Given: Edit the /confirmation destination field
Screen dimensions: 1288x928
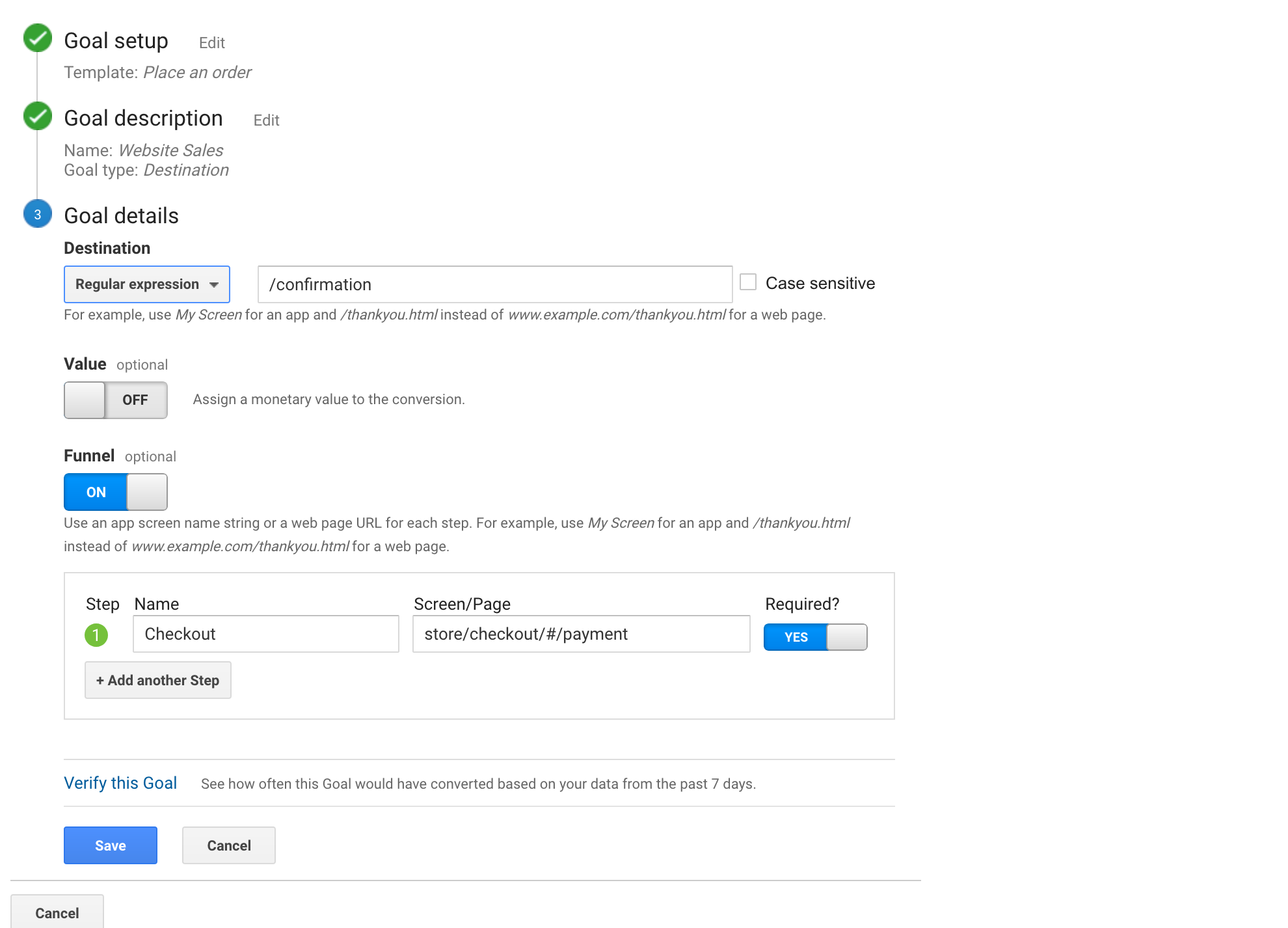Looking at the screenshot, I should tap(494, 284).
